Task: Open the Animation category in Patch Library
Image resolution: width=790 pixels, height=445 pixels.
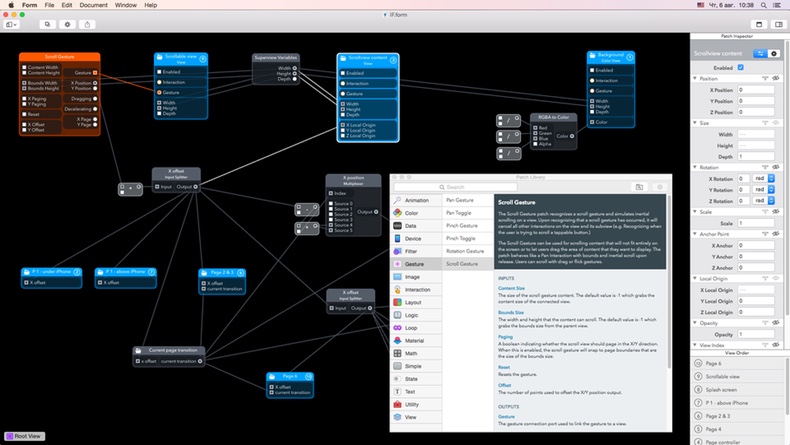Action: tap(417, 200)
